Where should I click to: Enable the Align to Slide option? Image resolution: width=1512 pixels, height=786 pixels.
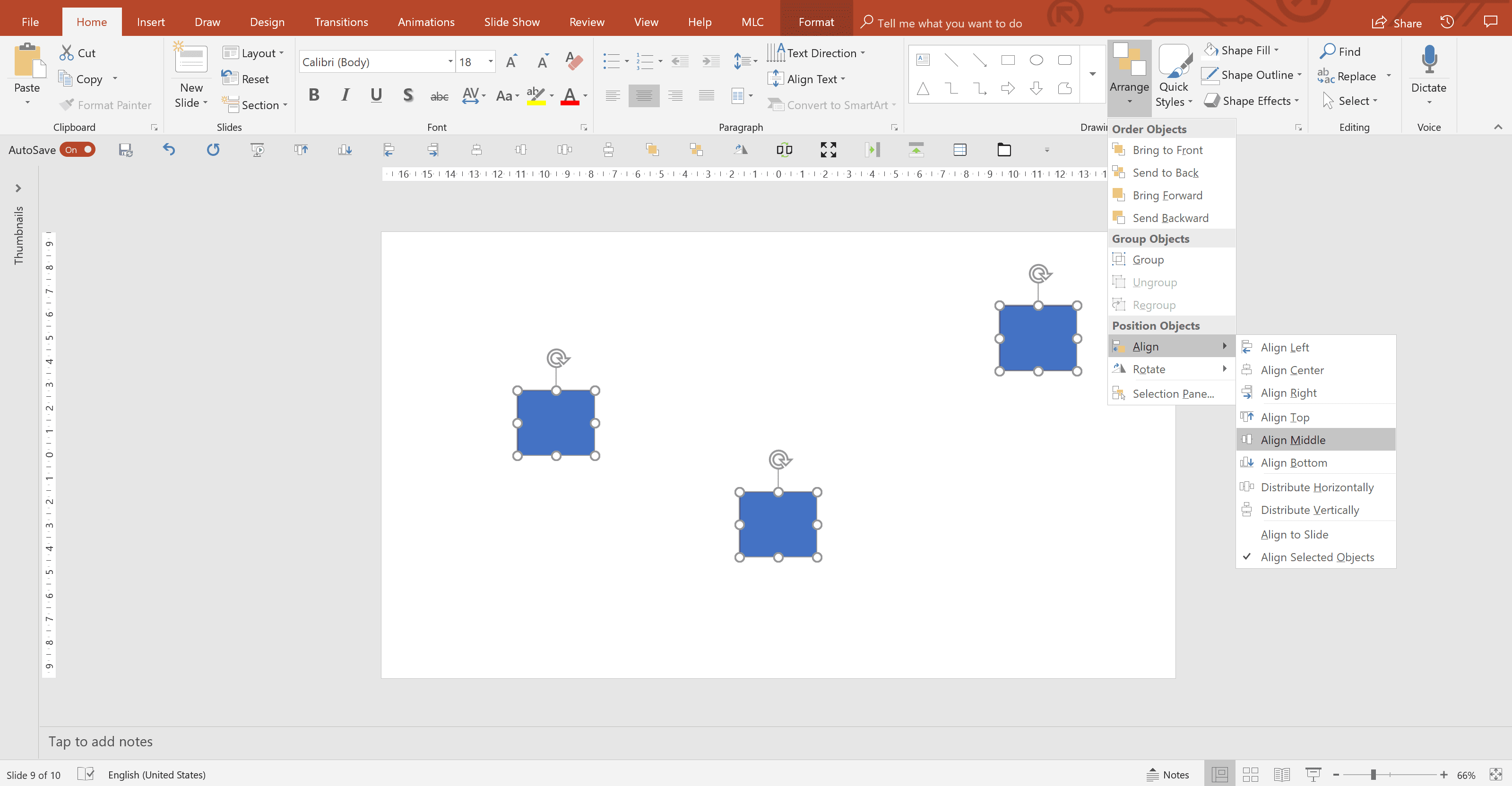tap(1316, 534)
